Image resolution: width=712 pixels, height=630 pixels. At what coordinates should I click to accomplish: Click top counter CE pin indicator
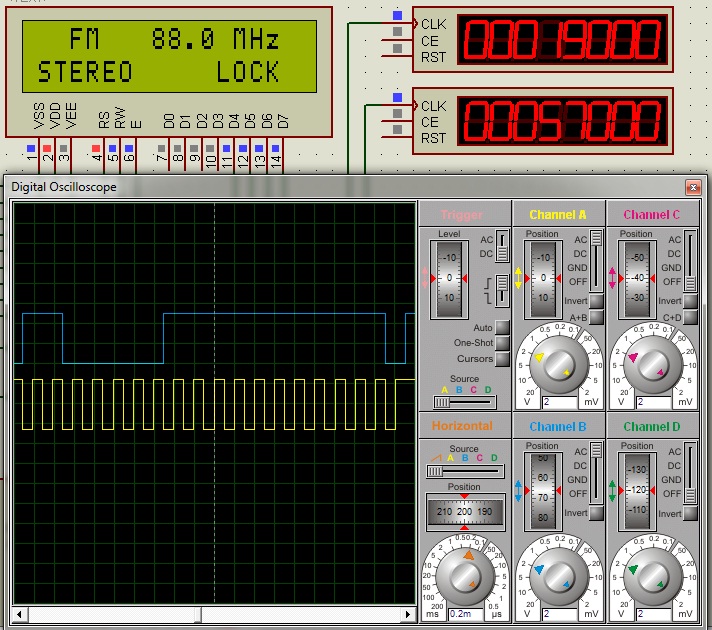click(397, 32)
